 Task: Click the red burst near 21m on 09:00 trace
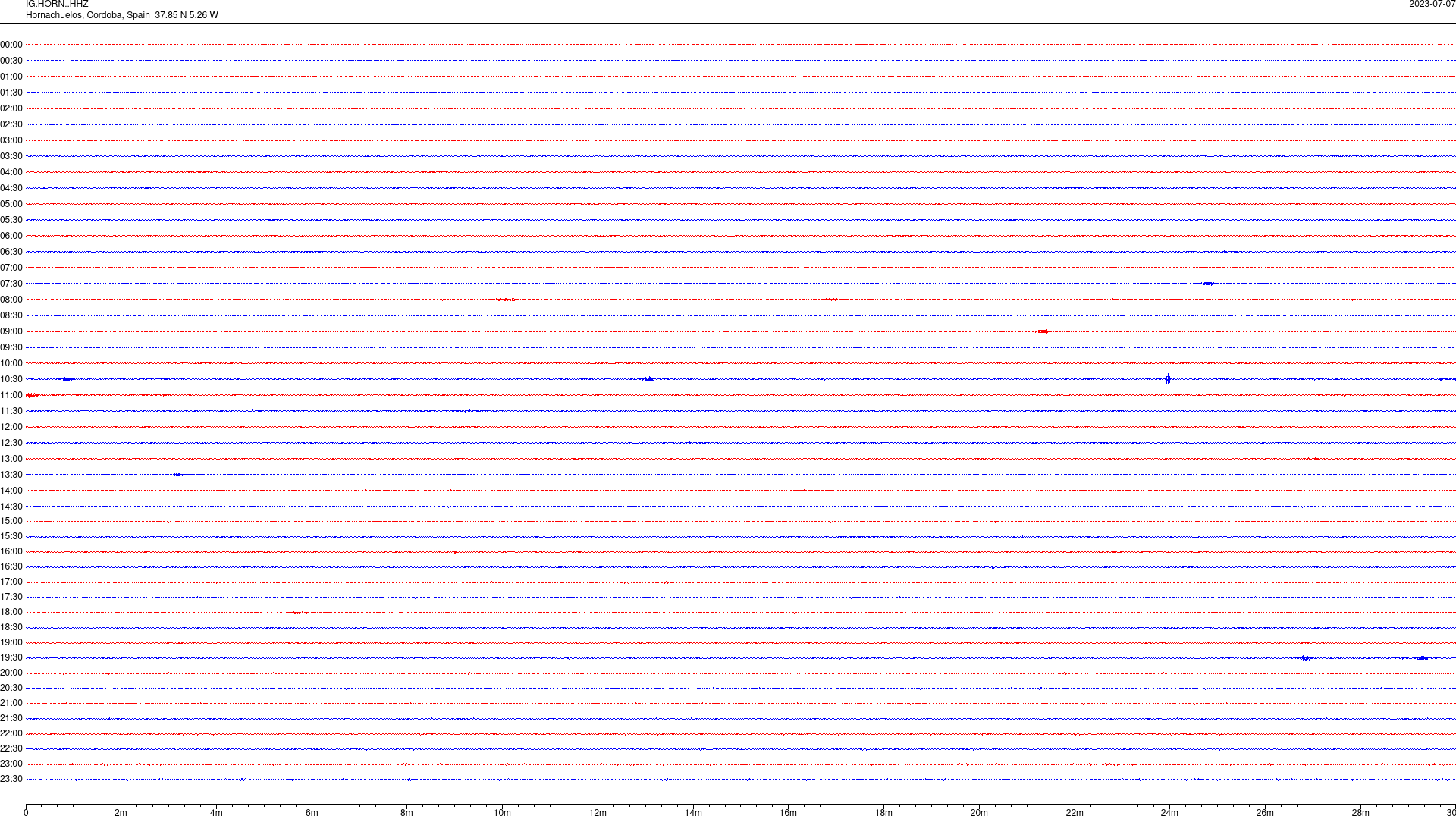coord(1043,331)
